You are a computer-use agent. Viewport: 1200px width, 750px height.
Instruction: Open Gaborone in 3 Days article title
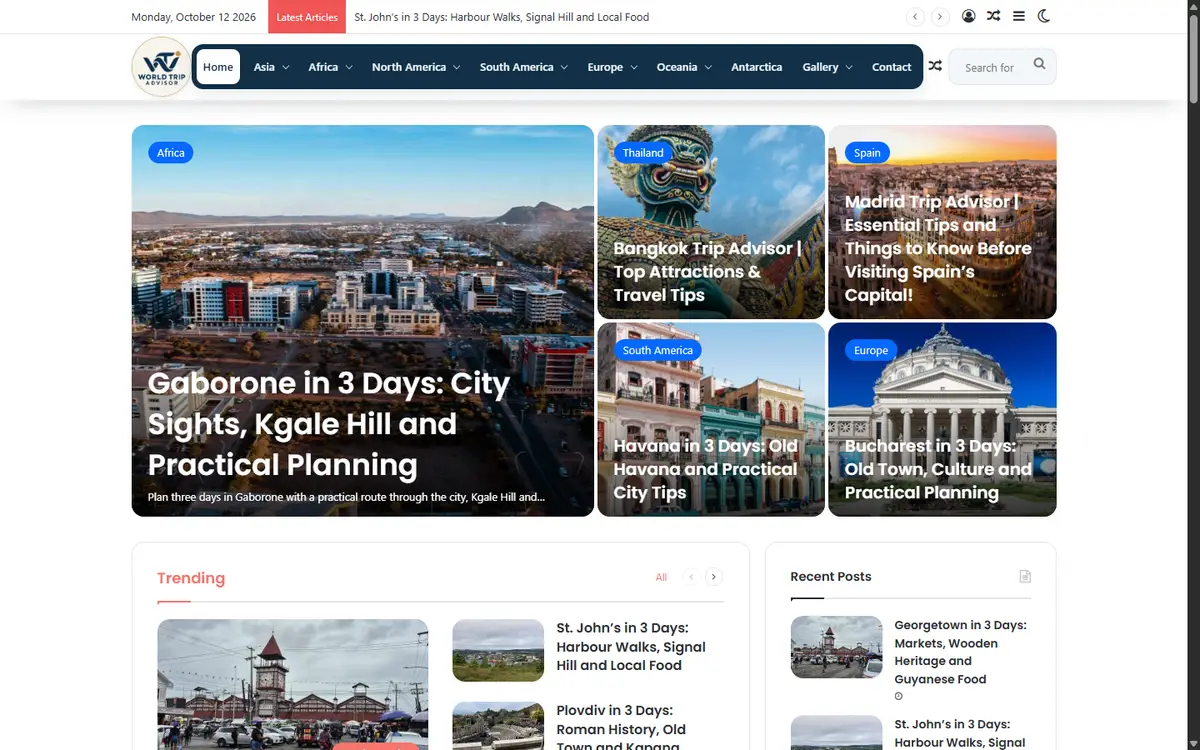point(330,424)
